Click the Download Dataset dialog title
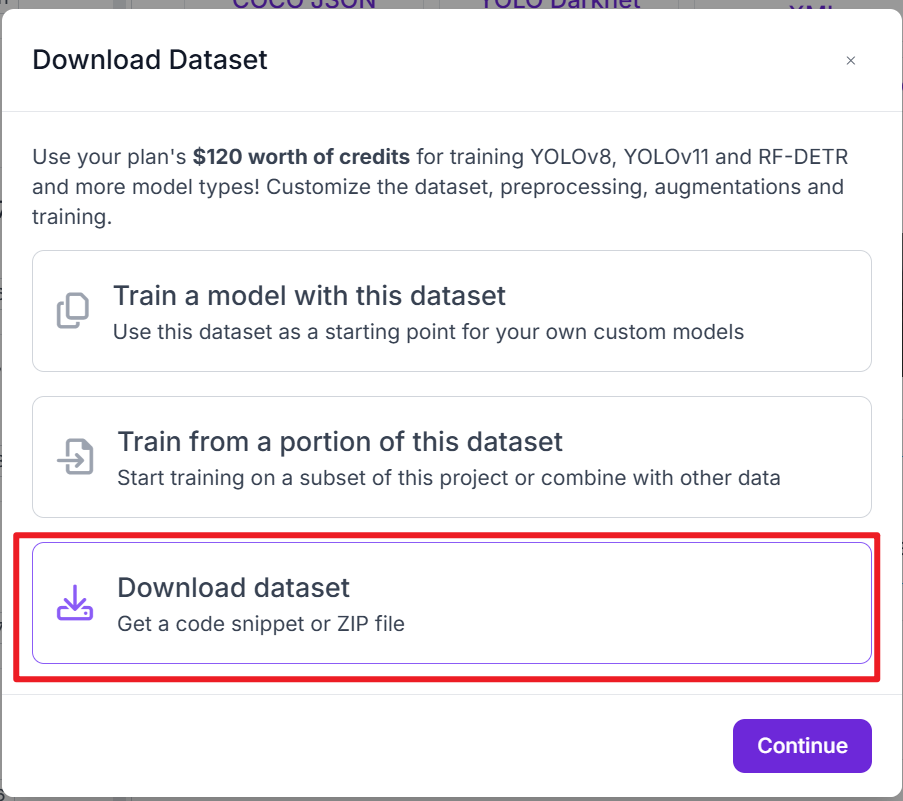 click(150, 60)
